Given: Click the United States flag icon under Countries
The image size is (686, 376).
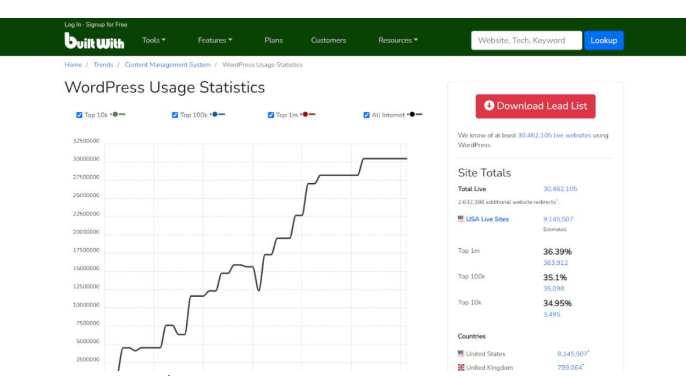Looking at the screenshot, I should 461,353.
